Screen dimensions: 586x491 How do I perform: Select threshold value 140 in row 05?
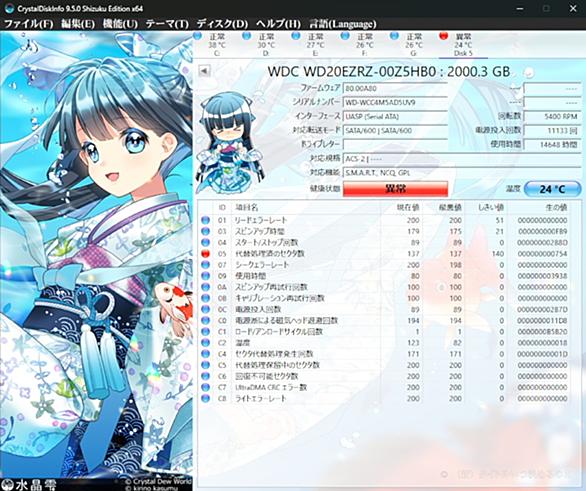[x=497, y=254]
